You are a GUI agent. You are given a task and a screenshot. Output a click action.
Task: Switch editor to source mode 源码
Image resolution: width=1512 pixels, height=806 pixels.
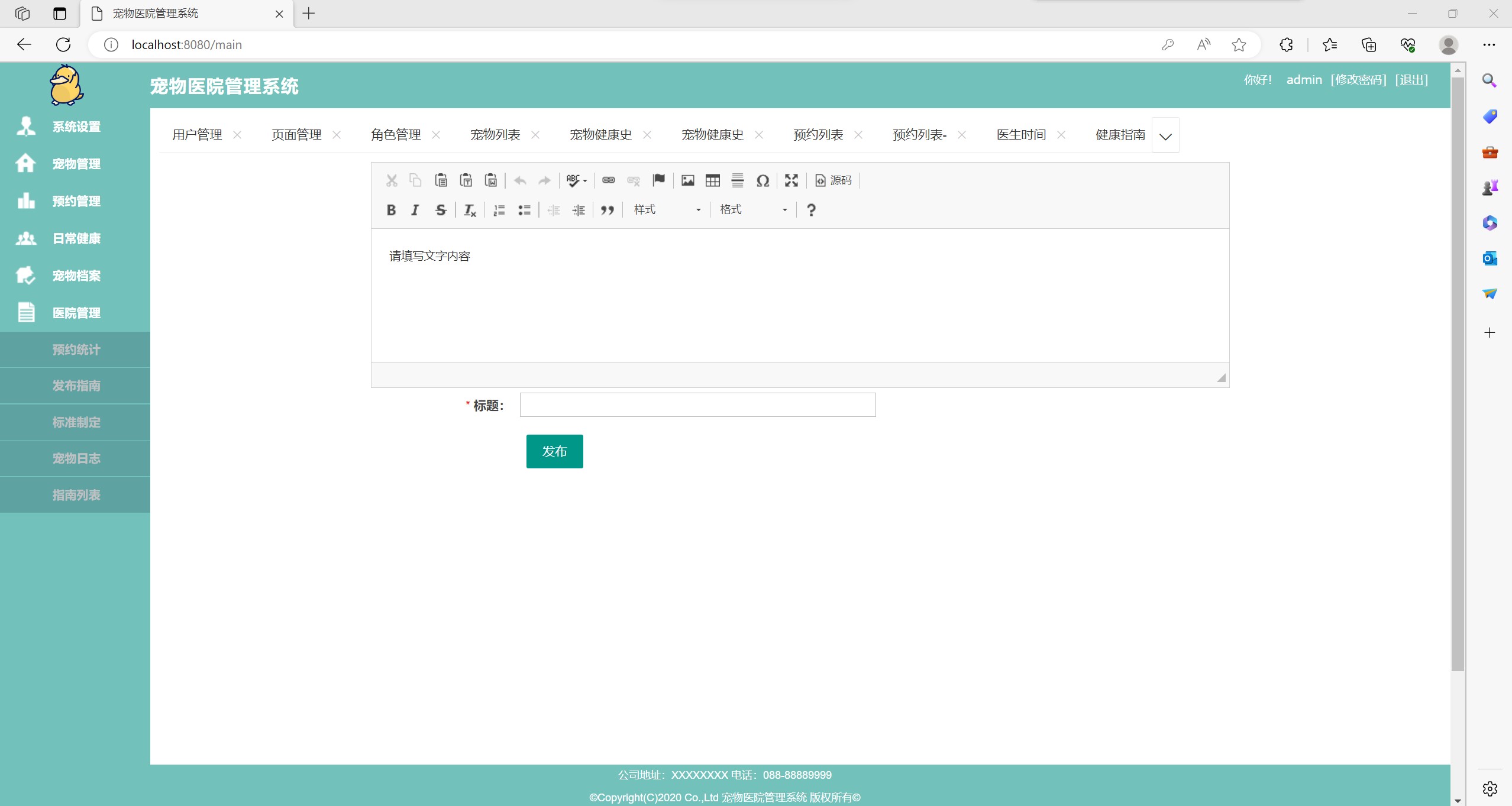pos(834,180)
